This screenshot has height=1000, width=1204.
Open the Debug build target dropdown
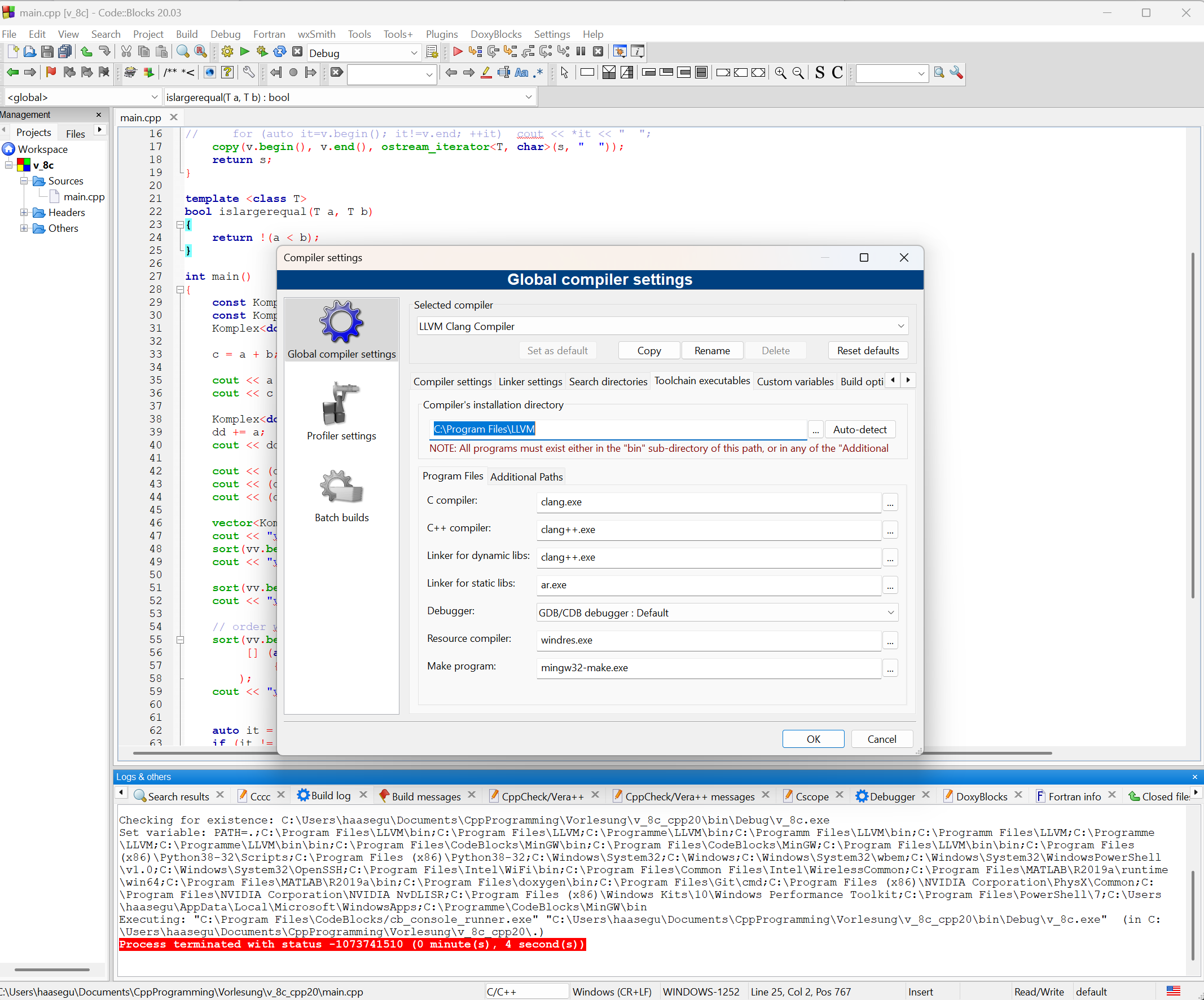tap(363, 53)
